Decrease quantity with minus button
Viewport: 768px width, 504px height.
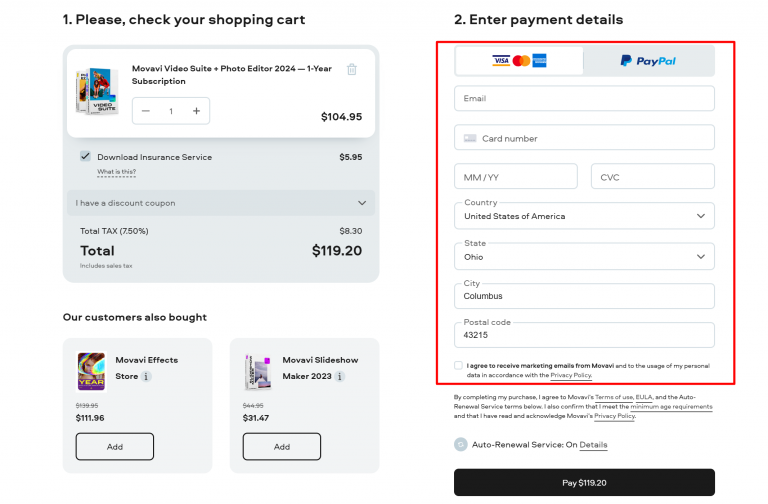pyautogui.click(x=146, y=111)
